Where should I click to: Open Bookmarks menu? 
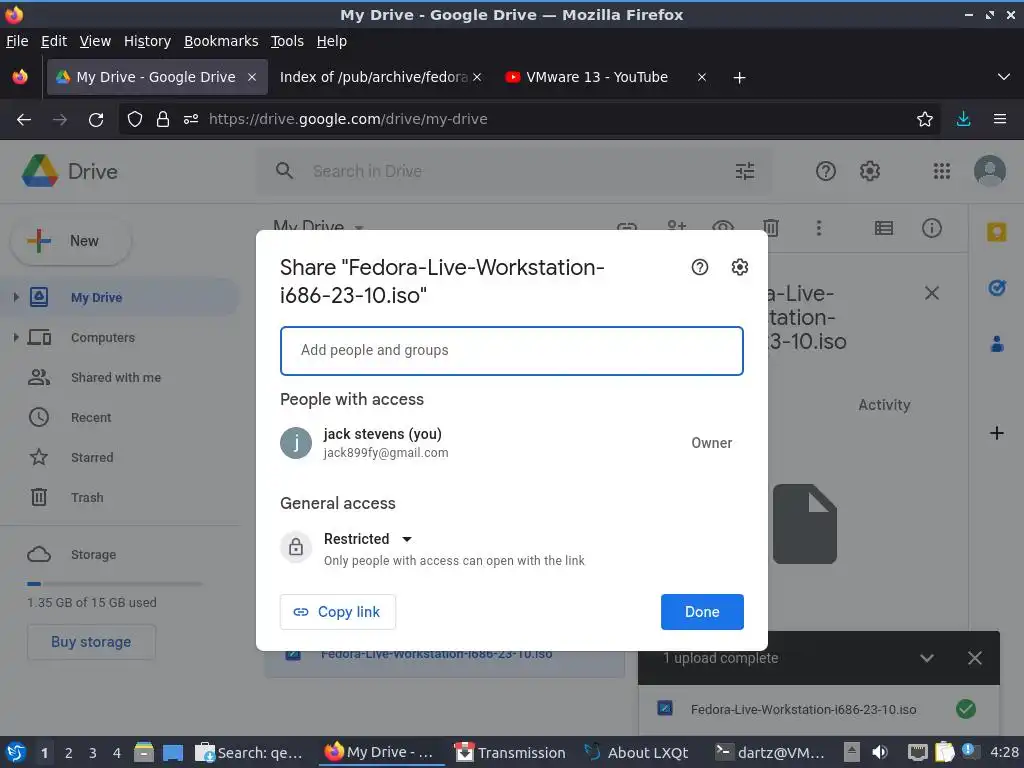[221, 41]
